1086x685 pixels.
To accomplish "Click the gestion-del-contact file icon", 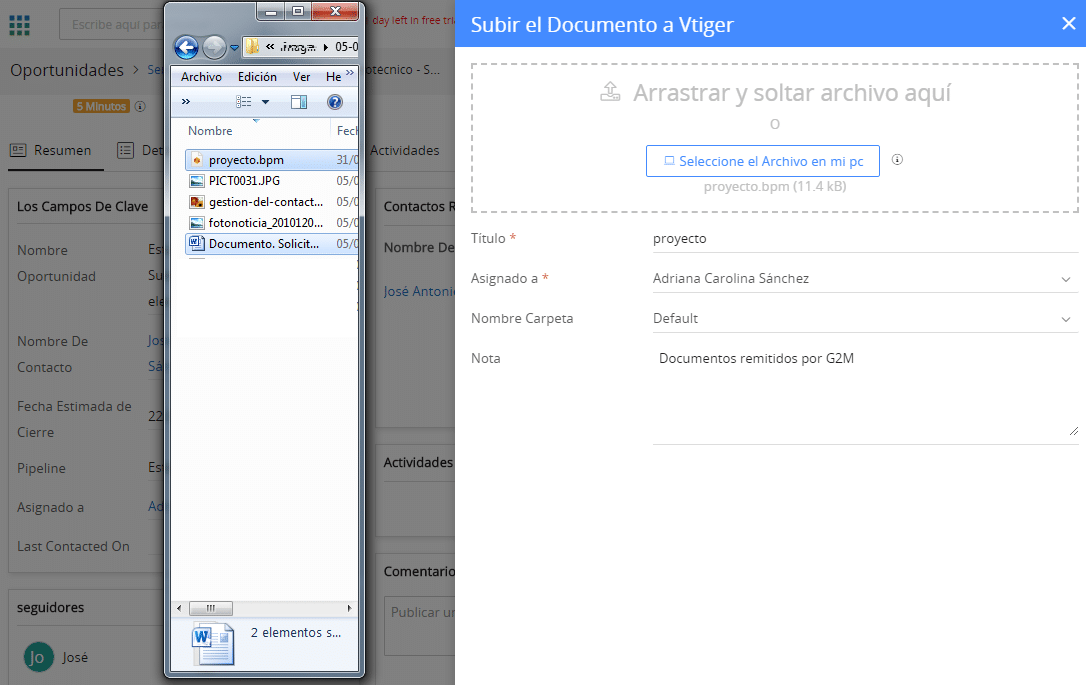I will coord(197,202).
